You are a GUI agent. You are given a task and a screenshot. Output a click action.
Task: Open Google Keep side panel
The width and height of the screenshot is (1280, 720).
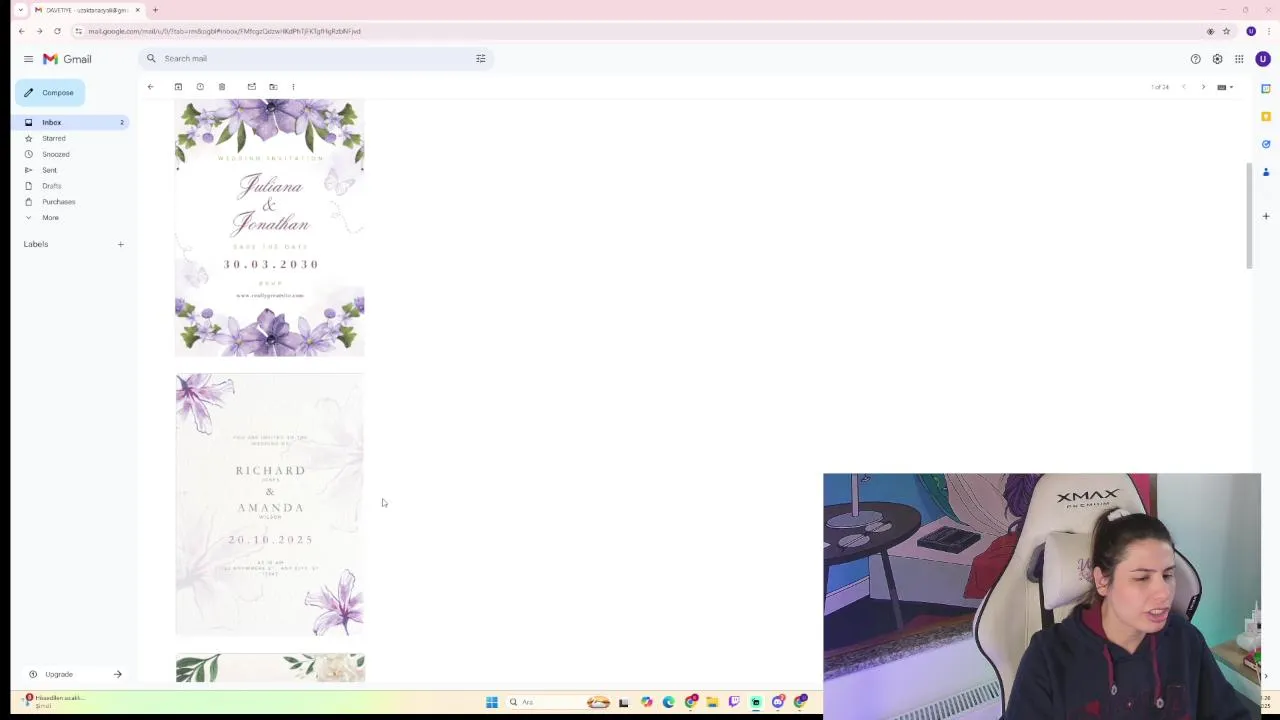click(1265, 116)
